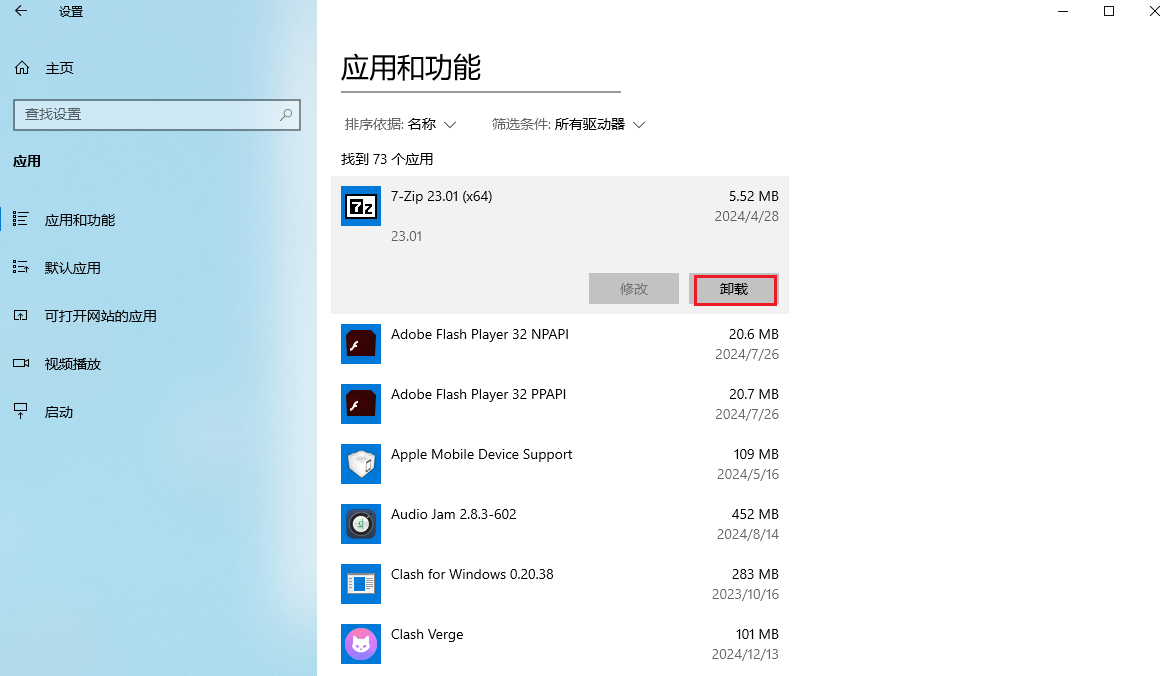Click the 修改 button for 7-Zip
The height and width of the screenshot is (676, 1171).
point(634,289)
